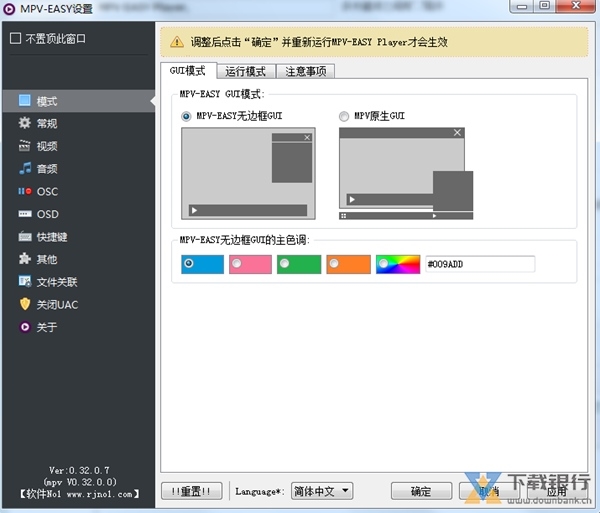Toggle the 不置顶此窗口 checkbox
Image resolution: width=600 pixels, height=513 pixels.
pyautogui.click(x=15, y=38)
